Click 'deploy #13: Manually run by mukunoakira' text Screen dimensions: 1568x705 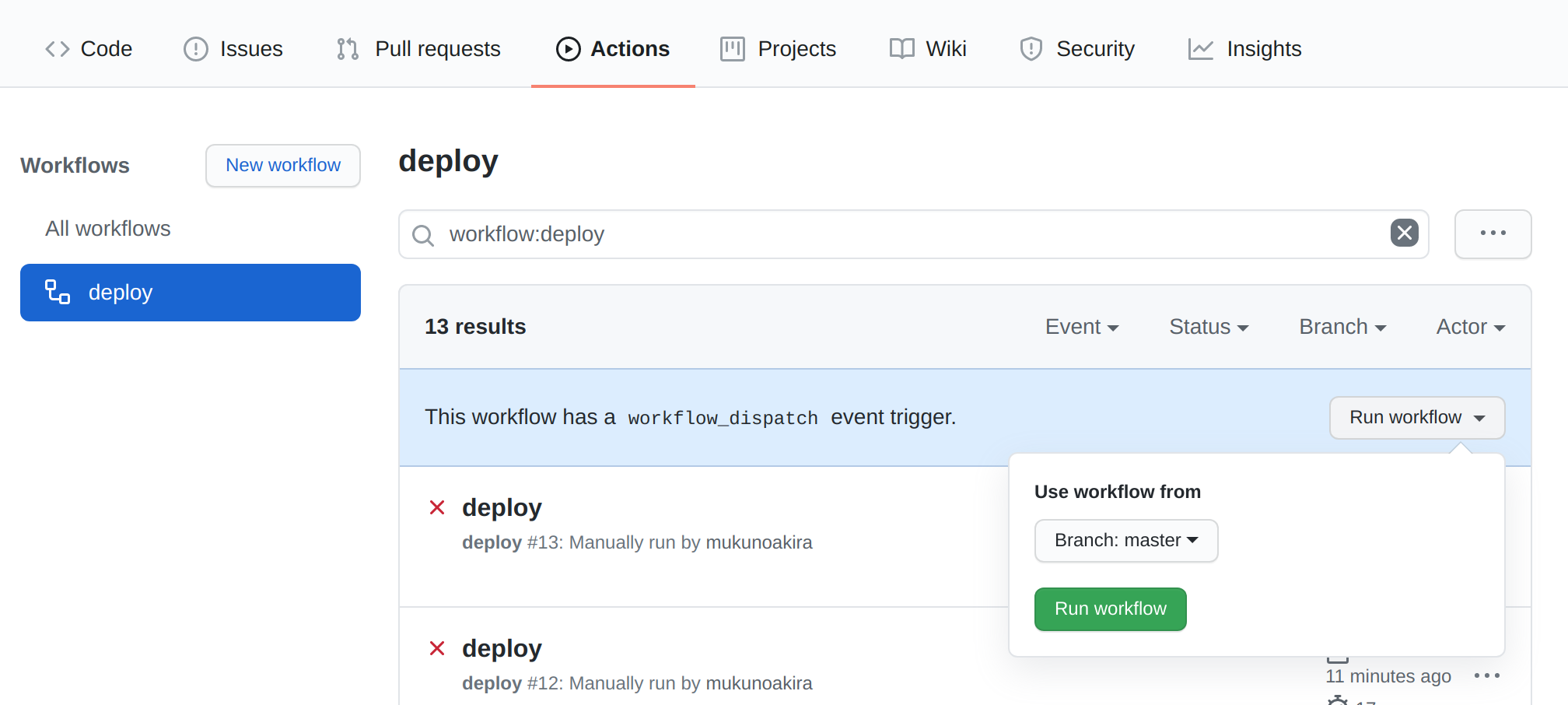tap(637, 542)
